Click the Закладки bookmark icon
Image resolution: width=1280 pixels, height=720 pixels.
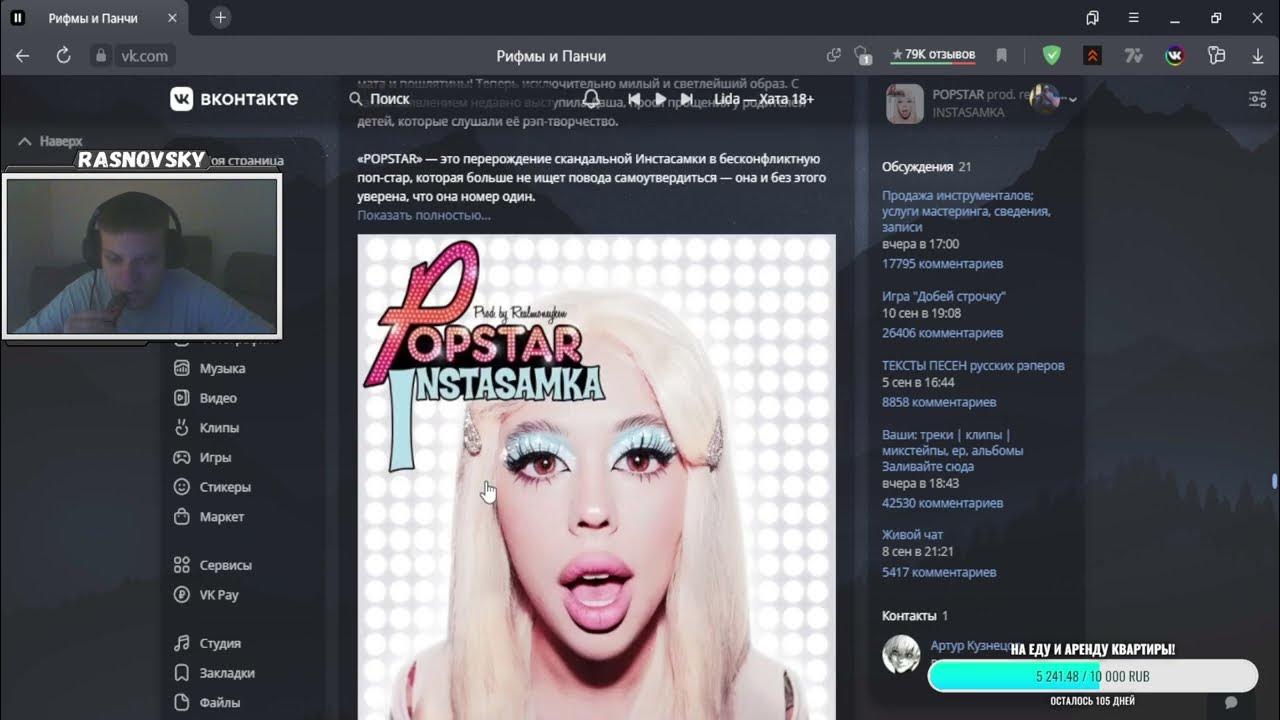[182, 673]
